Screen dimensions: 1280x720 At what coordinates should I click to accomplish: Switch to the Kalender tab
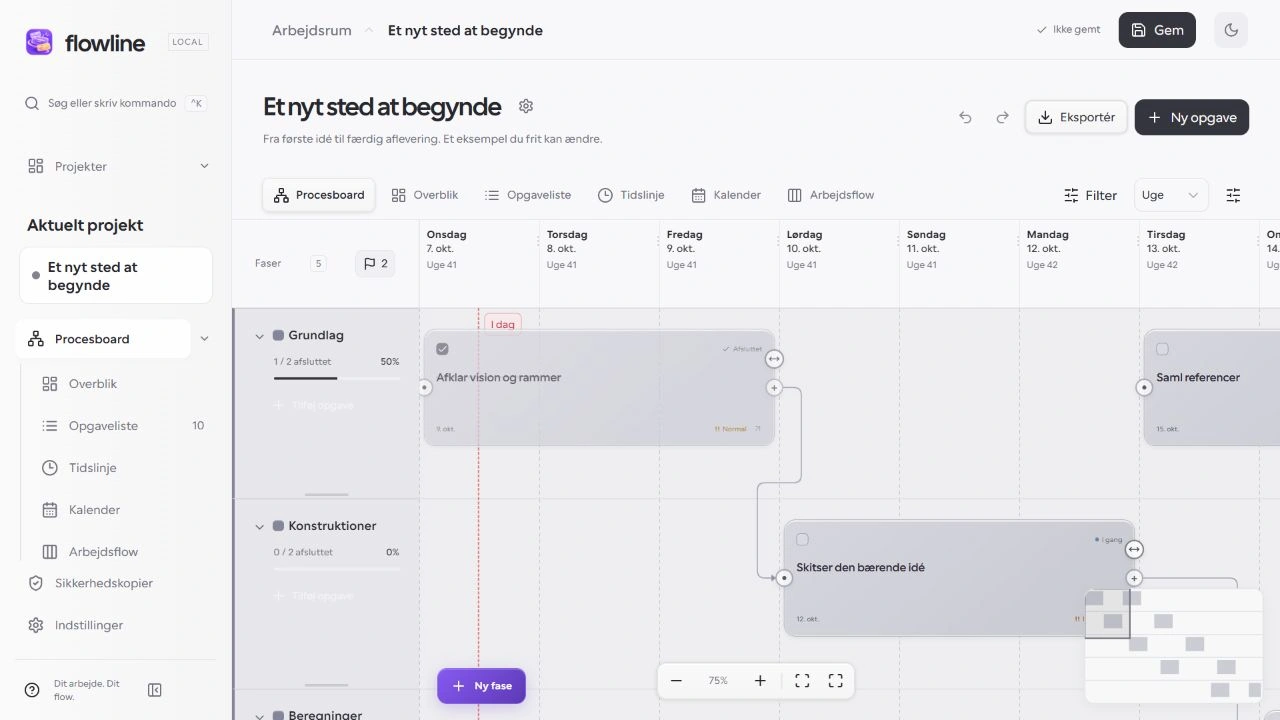(x=726, y=195)
